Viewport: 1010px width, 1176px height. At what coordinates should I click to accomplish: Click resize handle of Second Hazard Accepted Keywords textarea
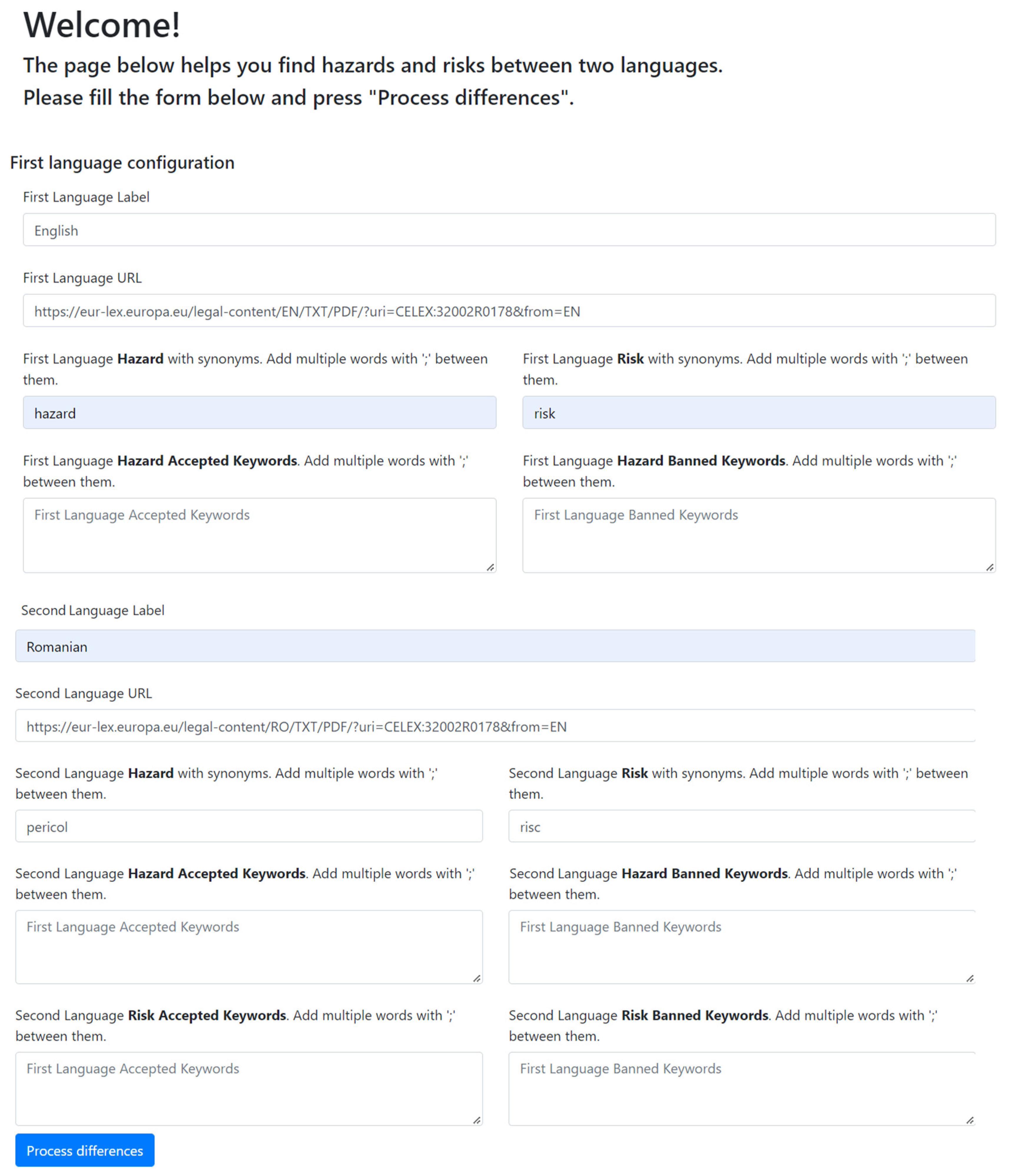coord(477,978)
